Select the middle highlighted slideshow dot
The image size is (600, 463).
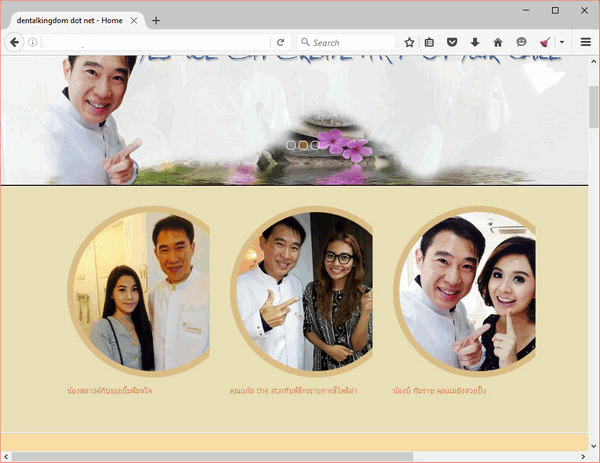(304, 145)
